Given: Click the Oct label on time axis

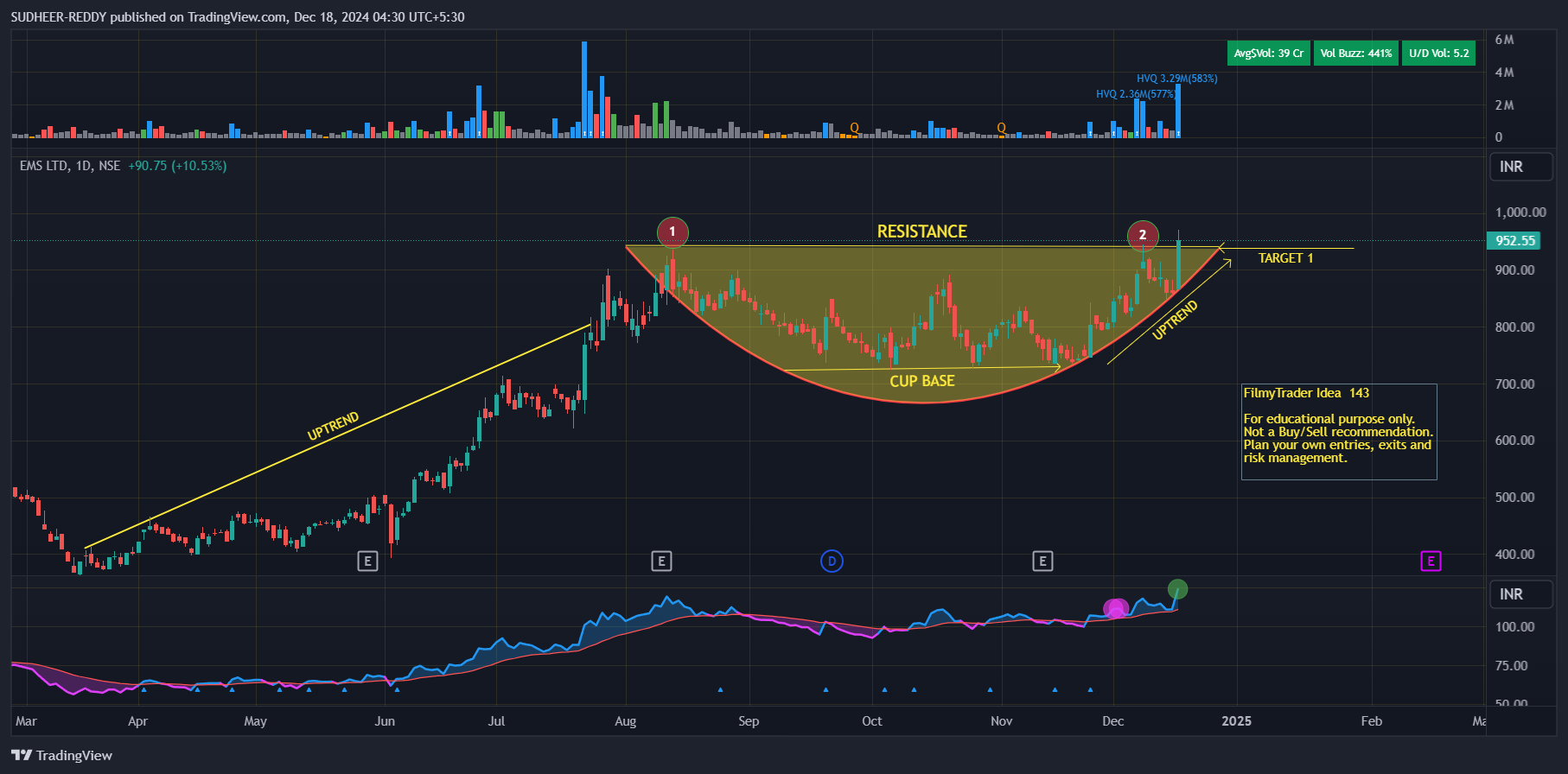Looking at the screenshot, I should pyautogui.click(x=872, y=721).
